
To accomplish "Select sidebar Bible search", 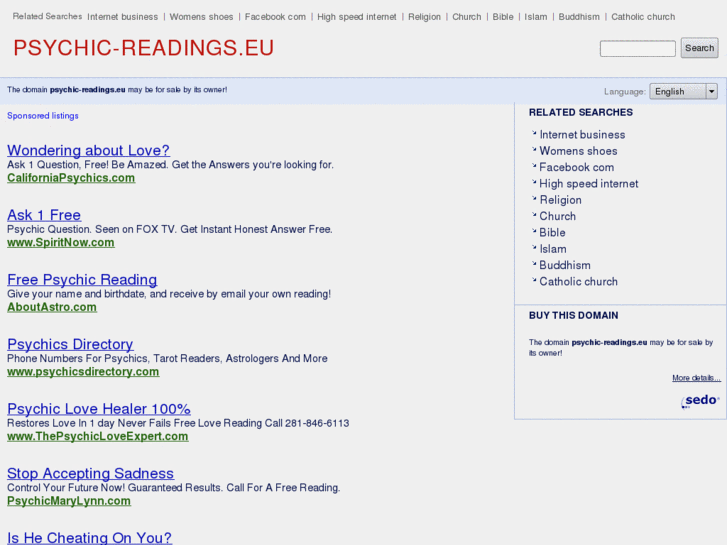I will tap(552, 232).
